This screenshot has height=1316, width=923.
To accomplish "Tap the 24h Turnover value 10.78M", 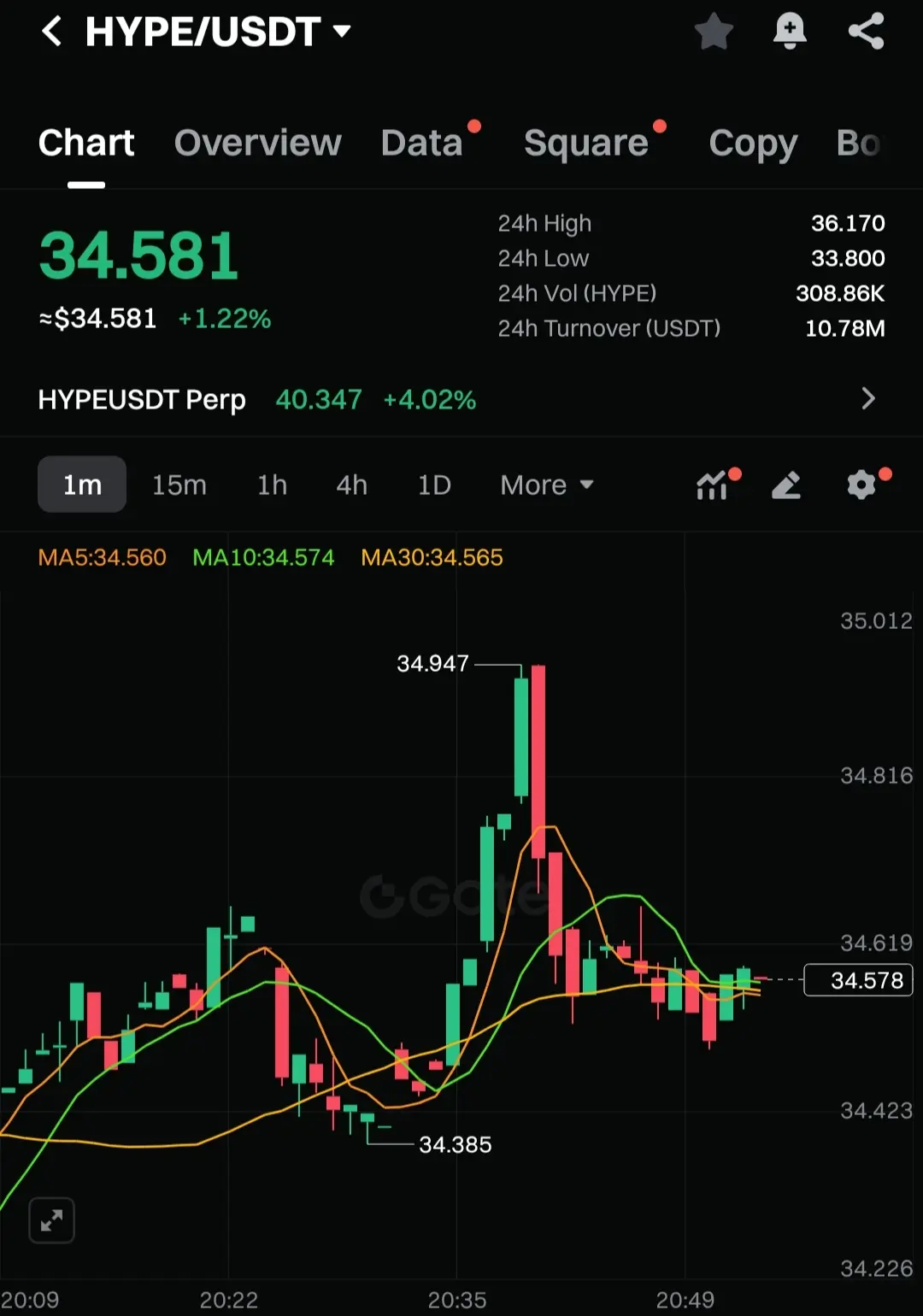I will click(x=845, y=329).
